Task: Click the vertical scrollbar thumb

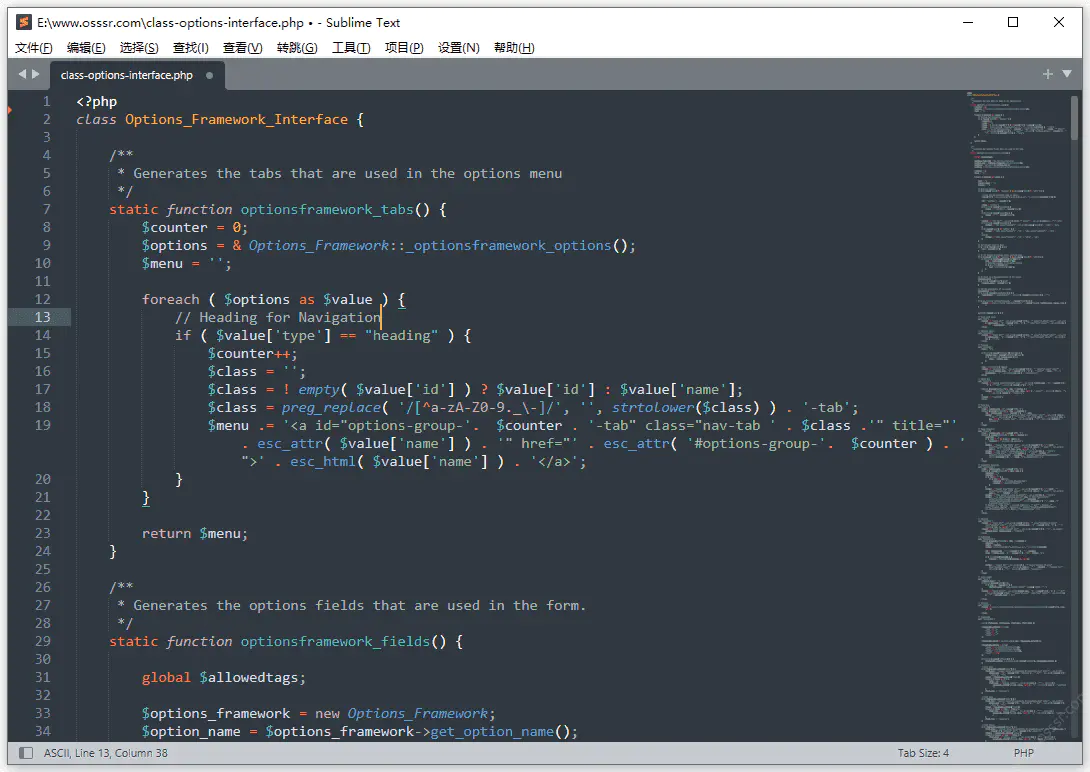Action: 1075,117
